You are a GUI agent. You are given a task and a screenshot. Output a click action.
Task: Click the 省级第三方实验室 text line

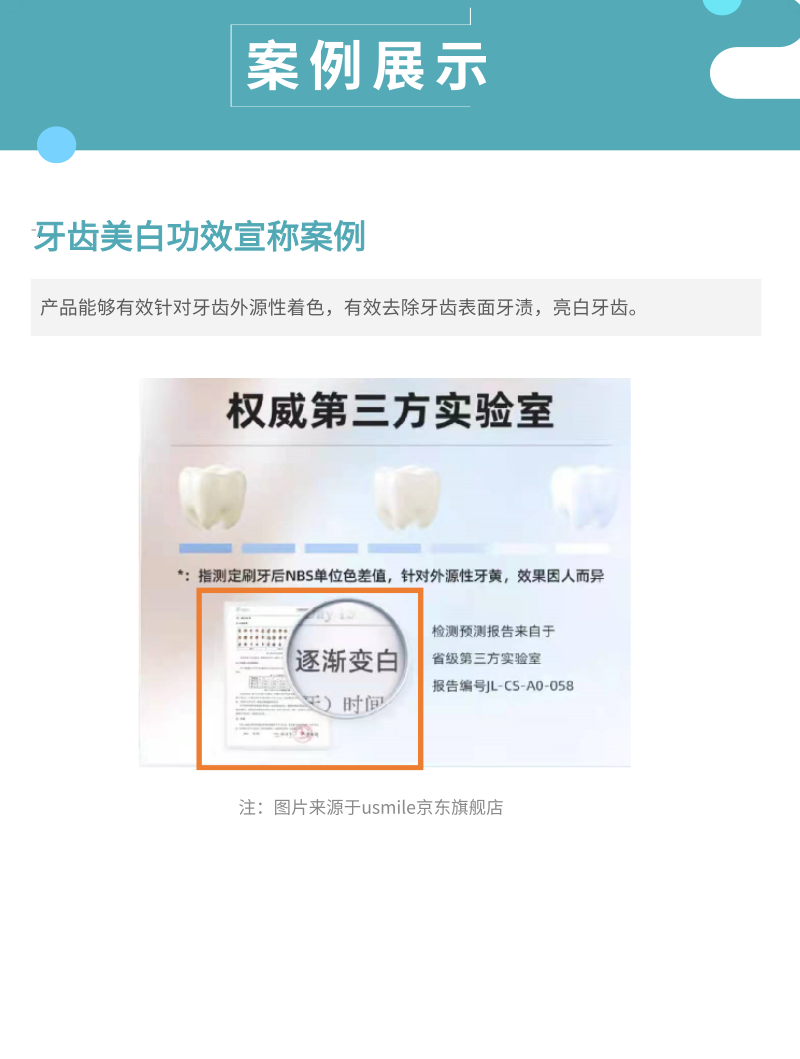(x=486, y=658)
